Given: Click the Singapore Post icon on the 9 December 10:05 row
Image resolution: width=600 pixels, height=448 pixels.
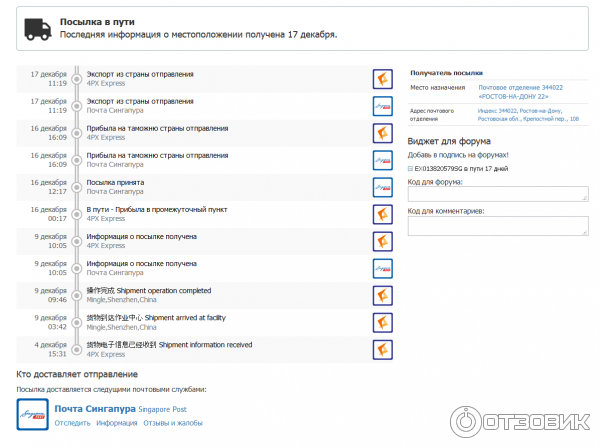Looking at the screenshot, I should point(382,268).
